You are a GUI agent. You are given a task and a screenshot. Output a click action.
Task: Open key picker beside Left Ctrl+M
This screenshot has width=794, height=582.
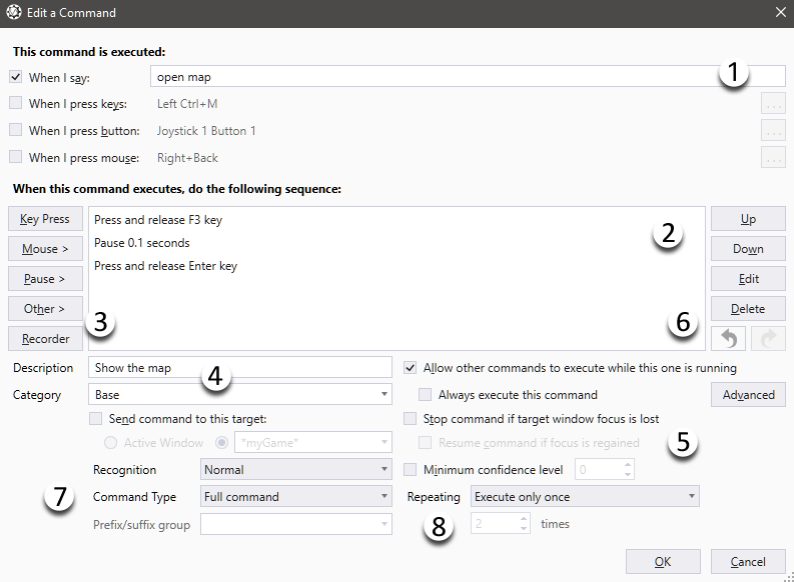(772, 103)
